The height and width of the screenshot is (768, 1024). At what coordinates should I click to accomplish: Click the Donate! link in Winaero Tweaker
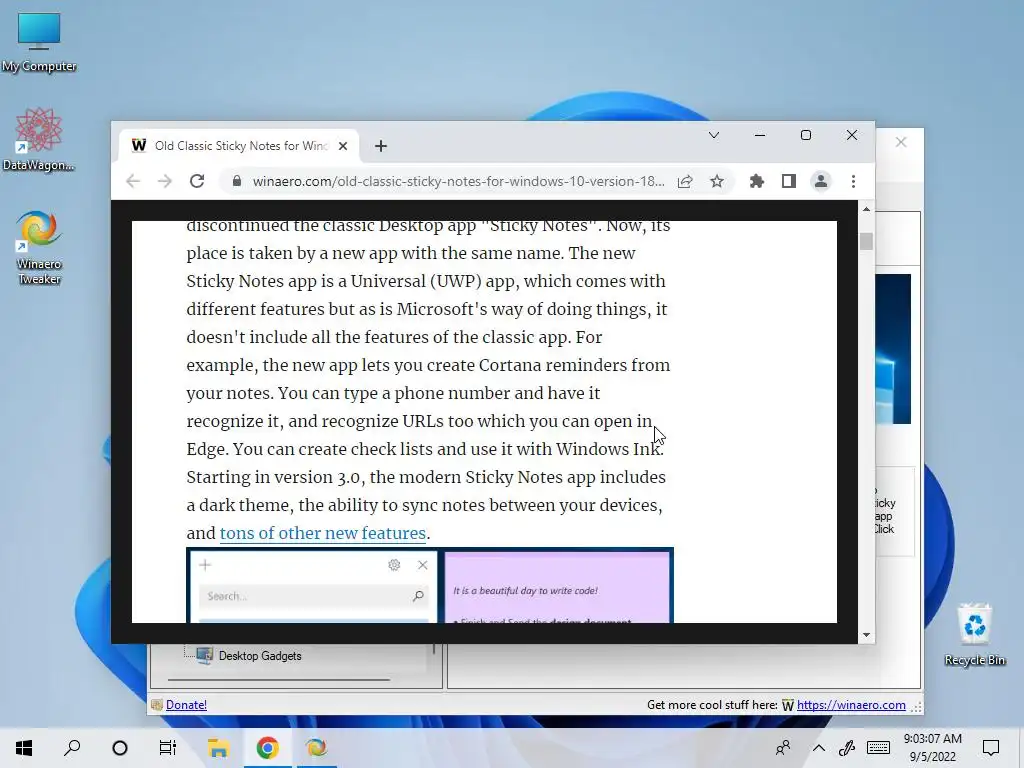click(x=186, y=705)
